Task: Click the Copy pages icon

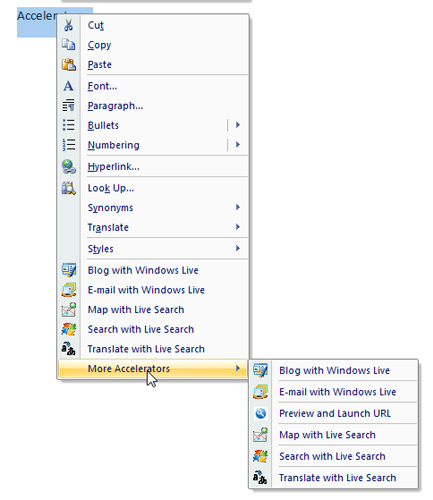Action: tap(69, 45)
